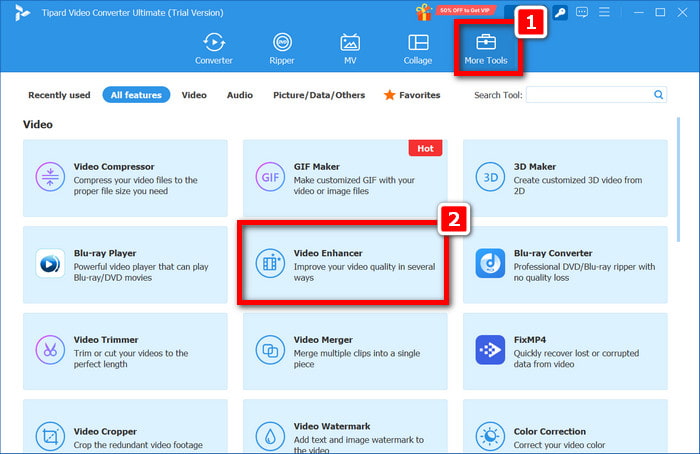
Task: Click 'Create customized 3D video' description
Action: 578,185
